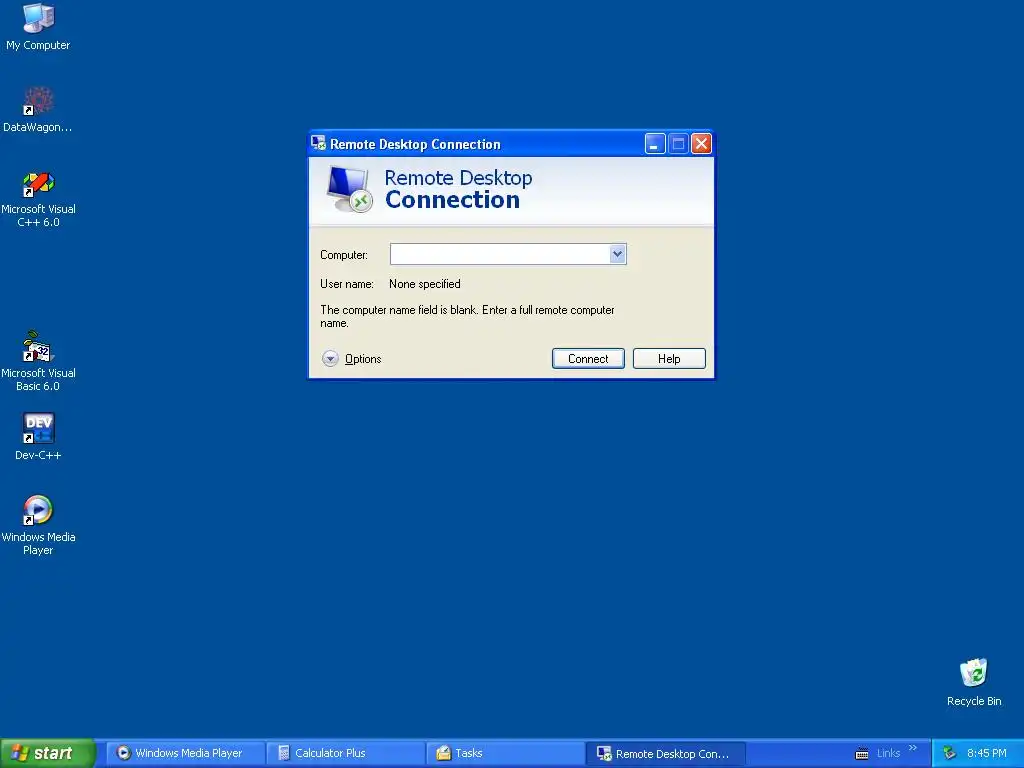The width and height of the screenshot is (1024, 768).
Task: Open the My Computer desktop icon
Action: pyautogui.click(x=38, y=27)
